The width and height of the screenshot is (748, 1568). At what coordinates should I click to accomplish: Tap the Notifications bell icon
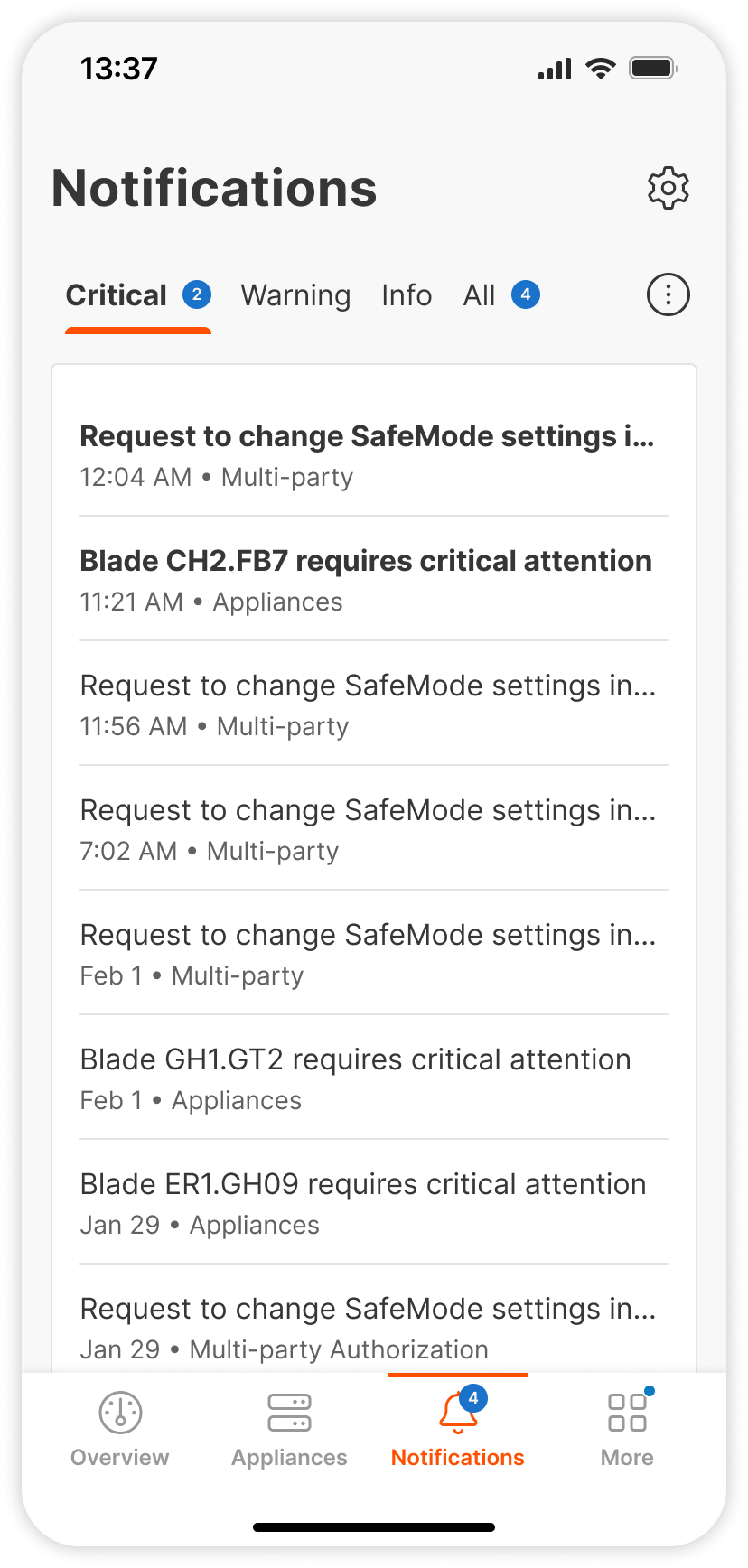[x=458, y=1414]
